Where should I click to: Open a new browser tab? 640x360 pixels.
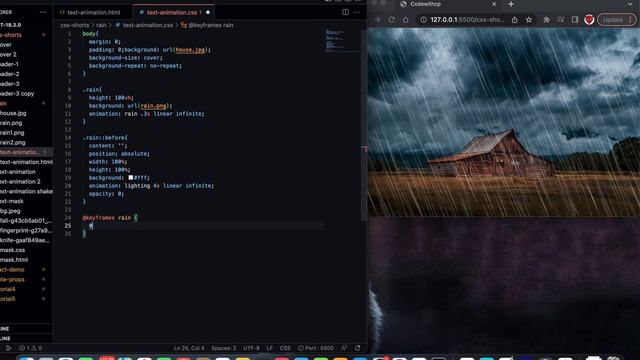coord(511,4)
